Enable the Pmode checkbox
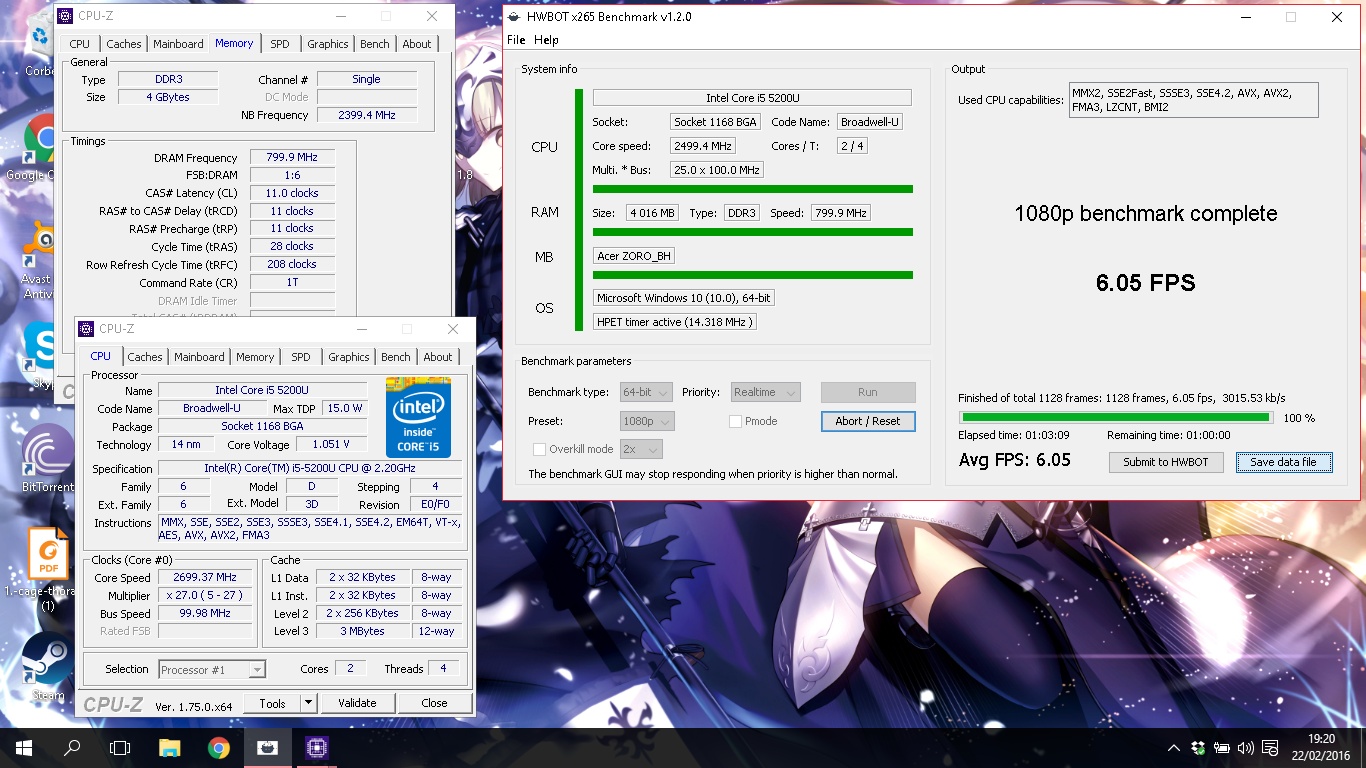Viewport: 1366px width, 768px height. pos(735,421)
